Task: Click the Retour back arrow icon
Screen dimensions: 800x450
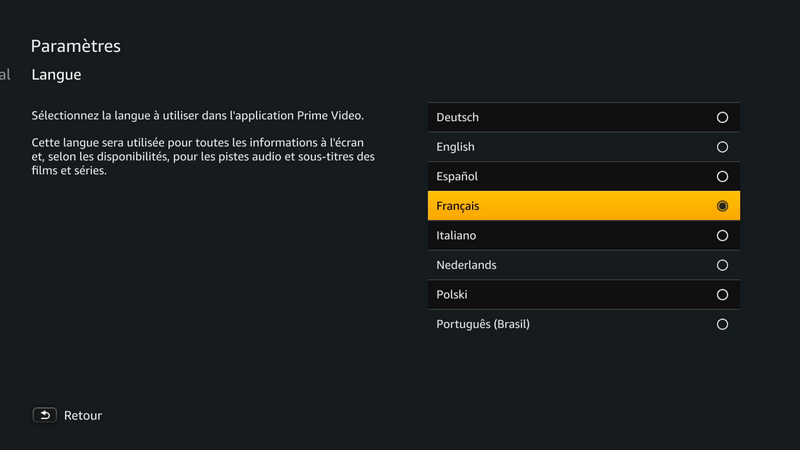Action: [x=44, y=415]
